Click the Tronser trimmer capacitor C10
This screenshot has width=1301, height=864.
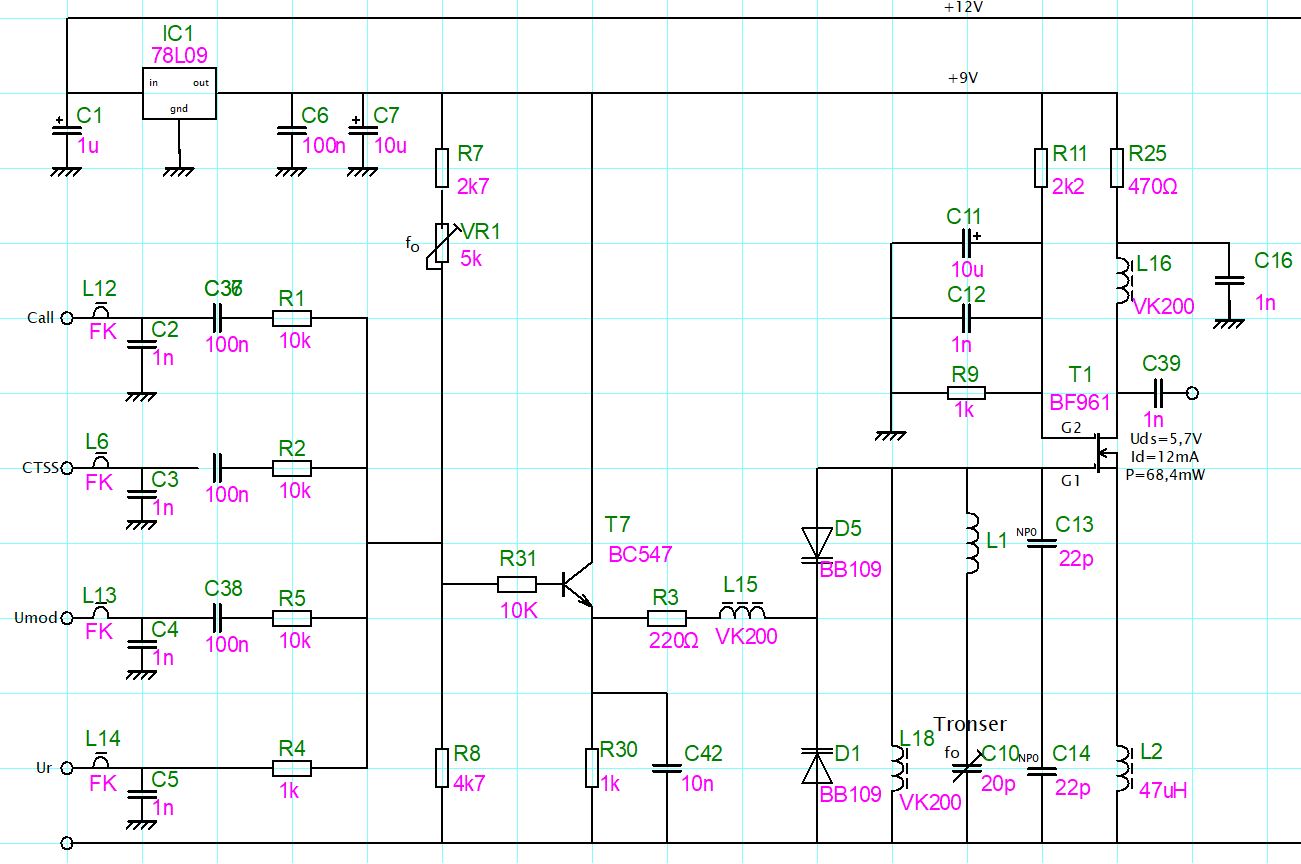click(x=967, y=768)
